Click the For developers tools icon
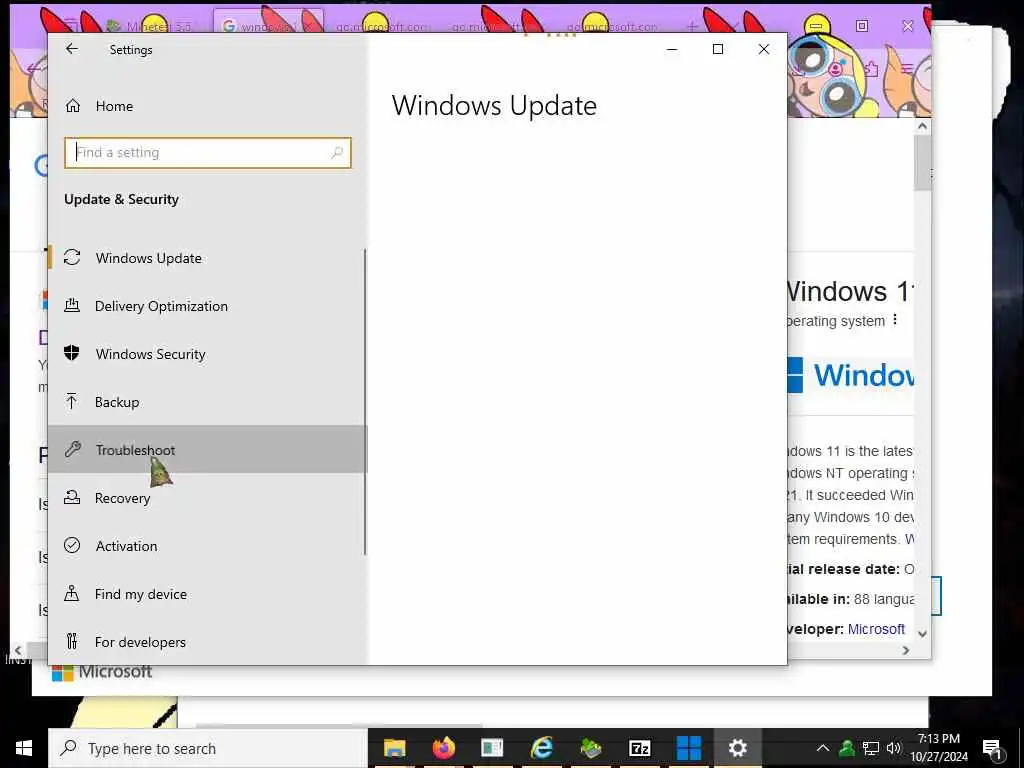The image size is (1024, 768). tap(72, 641)
